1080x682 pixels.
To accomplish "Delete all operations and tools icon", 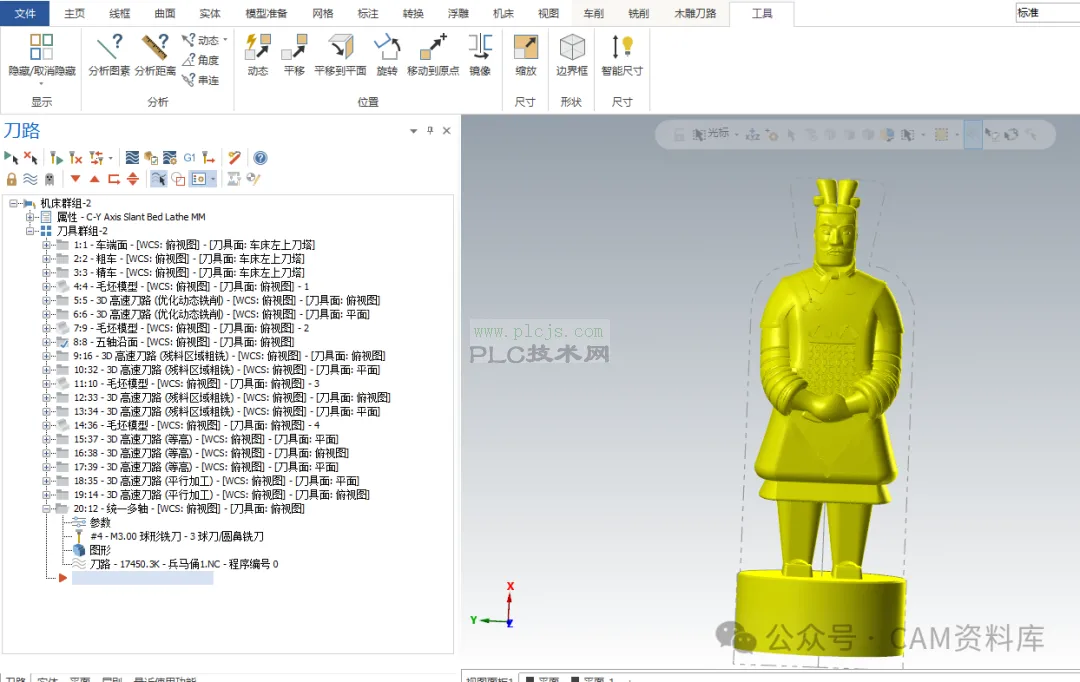I will tap(234, 158).
